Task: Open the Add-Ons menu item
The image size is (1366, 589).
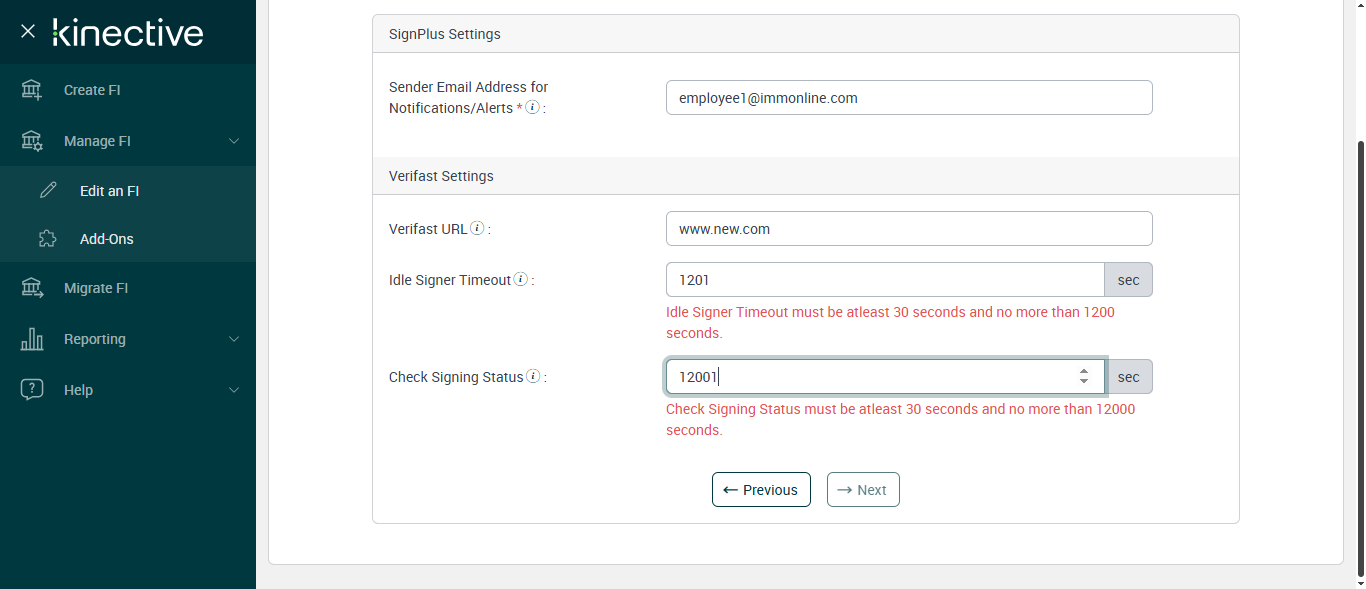Action: (106, 239)
